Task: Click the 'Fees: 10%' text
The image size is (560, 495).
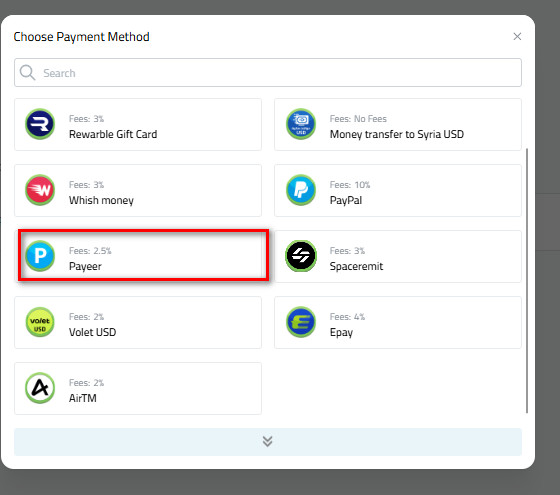Action: click(x=350, y=185)
